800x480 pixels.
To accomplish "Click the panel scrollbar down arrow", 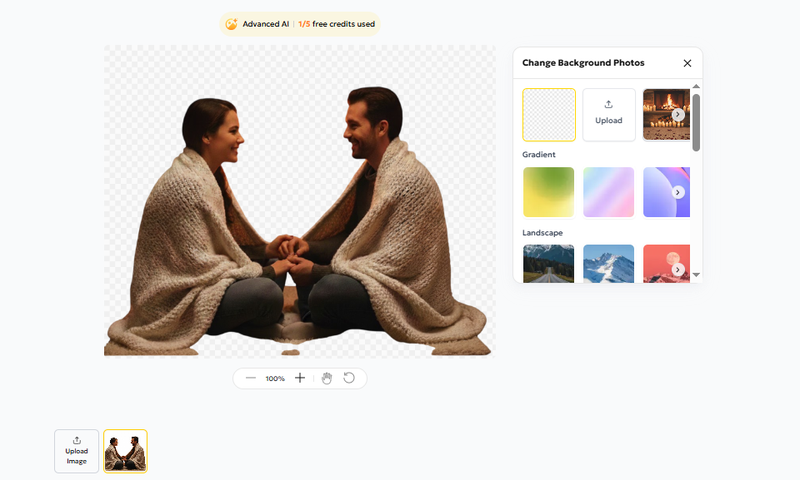I will pos(696,275).
